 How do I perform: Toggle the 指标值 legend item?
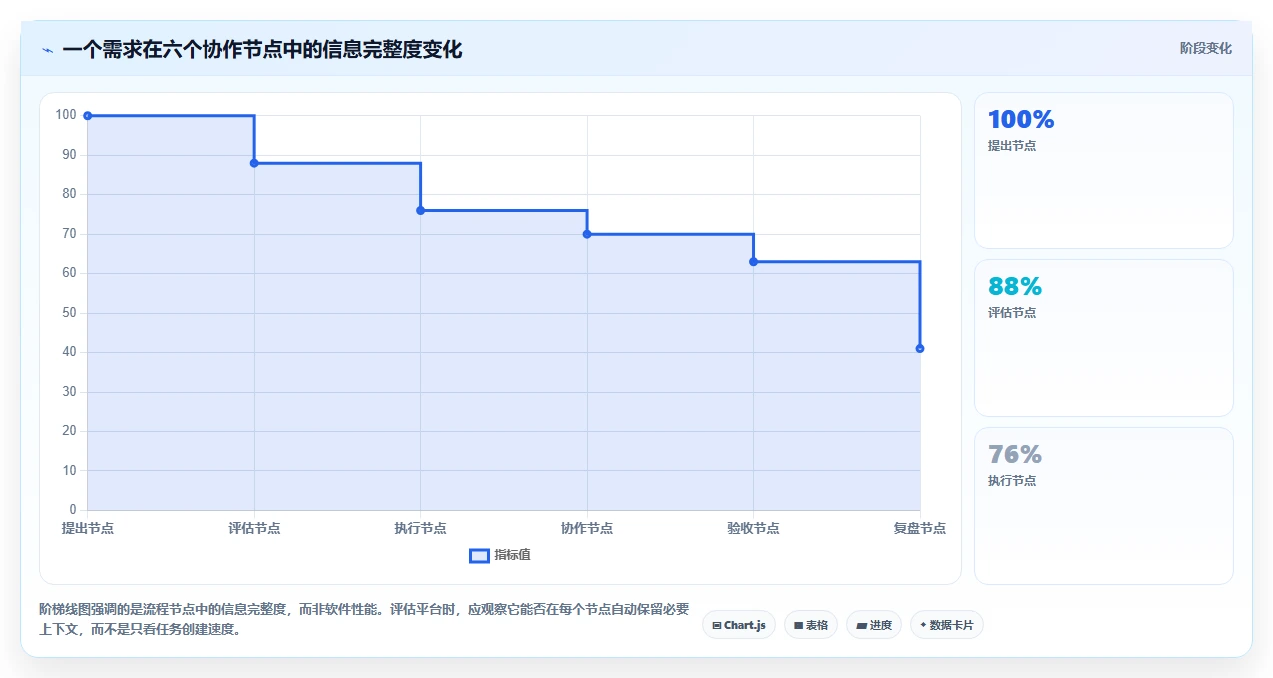click(x=500, y=555)
